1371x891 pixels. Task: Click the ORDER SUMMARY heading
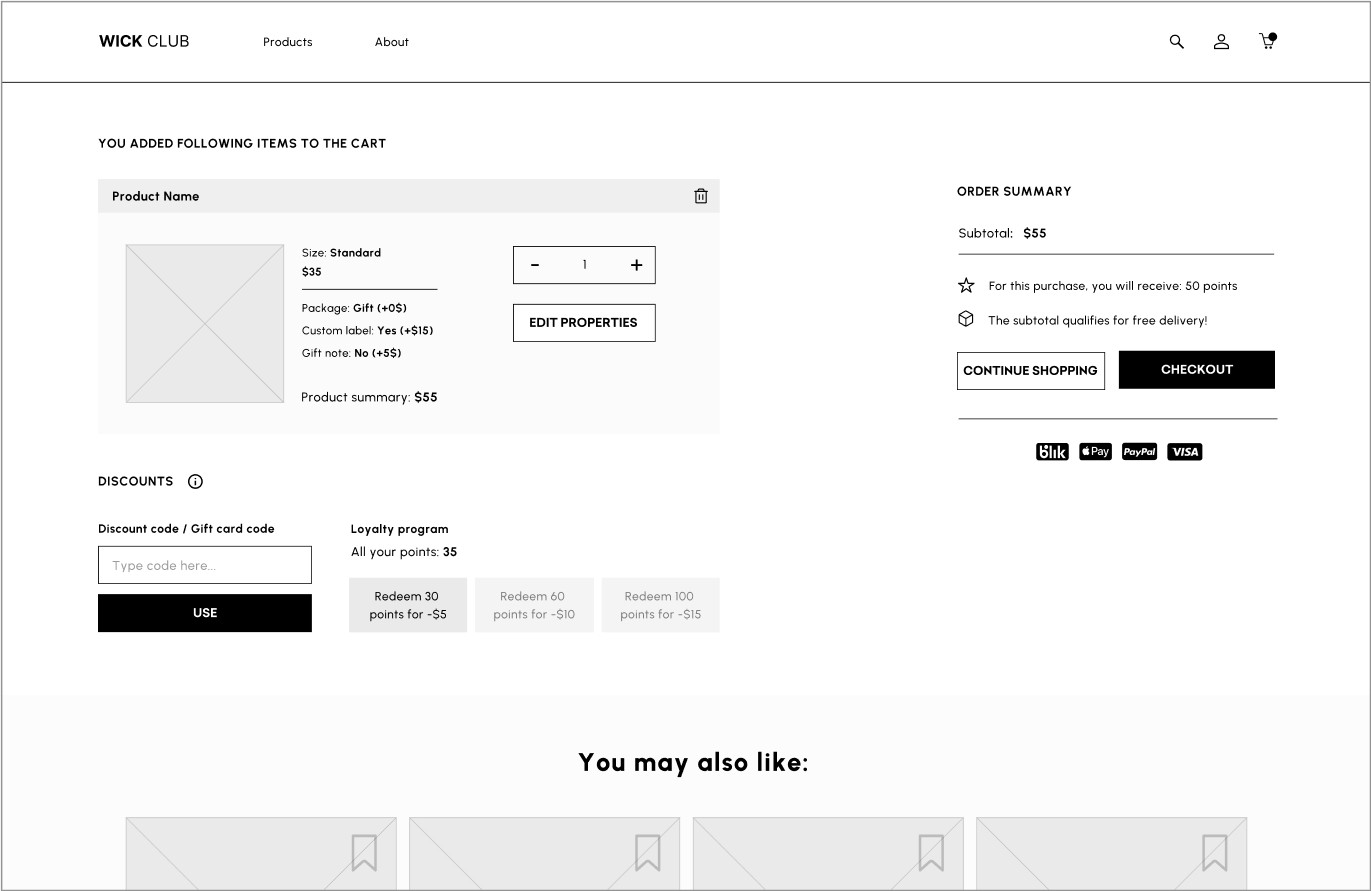click(x=1014, y=191)
